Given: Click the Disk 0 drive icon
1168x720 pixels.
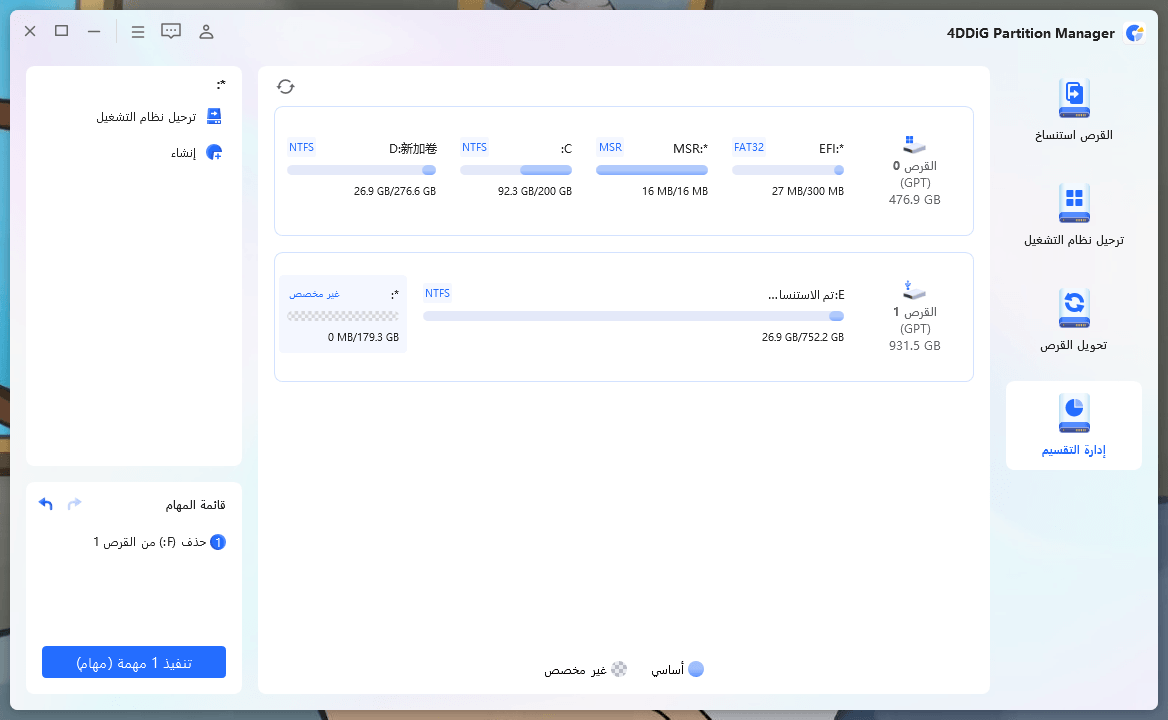Looking at the screenshot, I should [913, 143].
